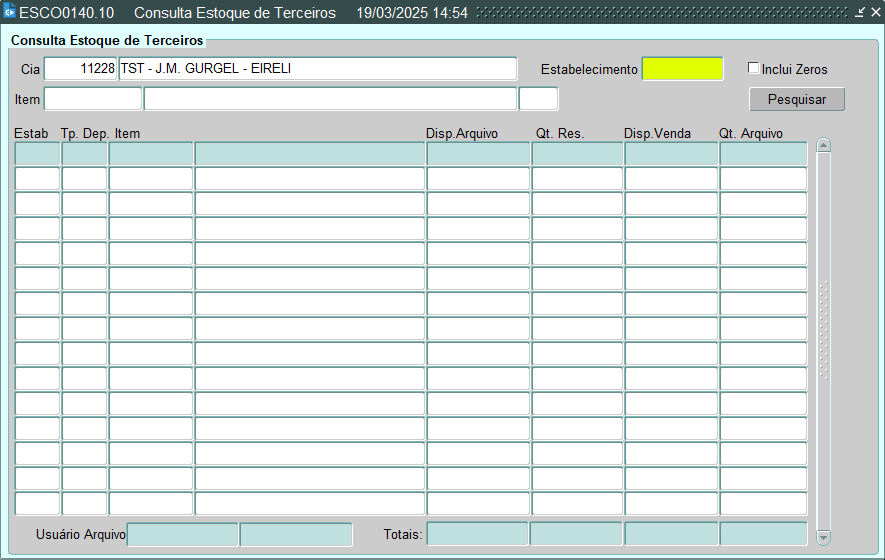This screenshot has width=885, height=560.
Task: Click the first Item code input field
Action: (x=93, y=99)
